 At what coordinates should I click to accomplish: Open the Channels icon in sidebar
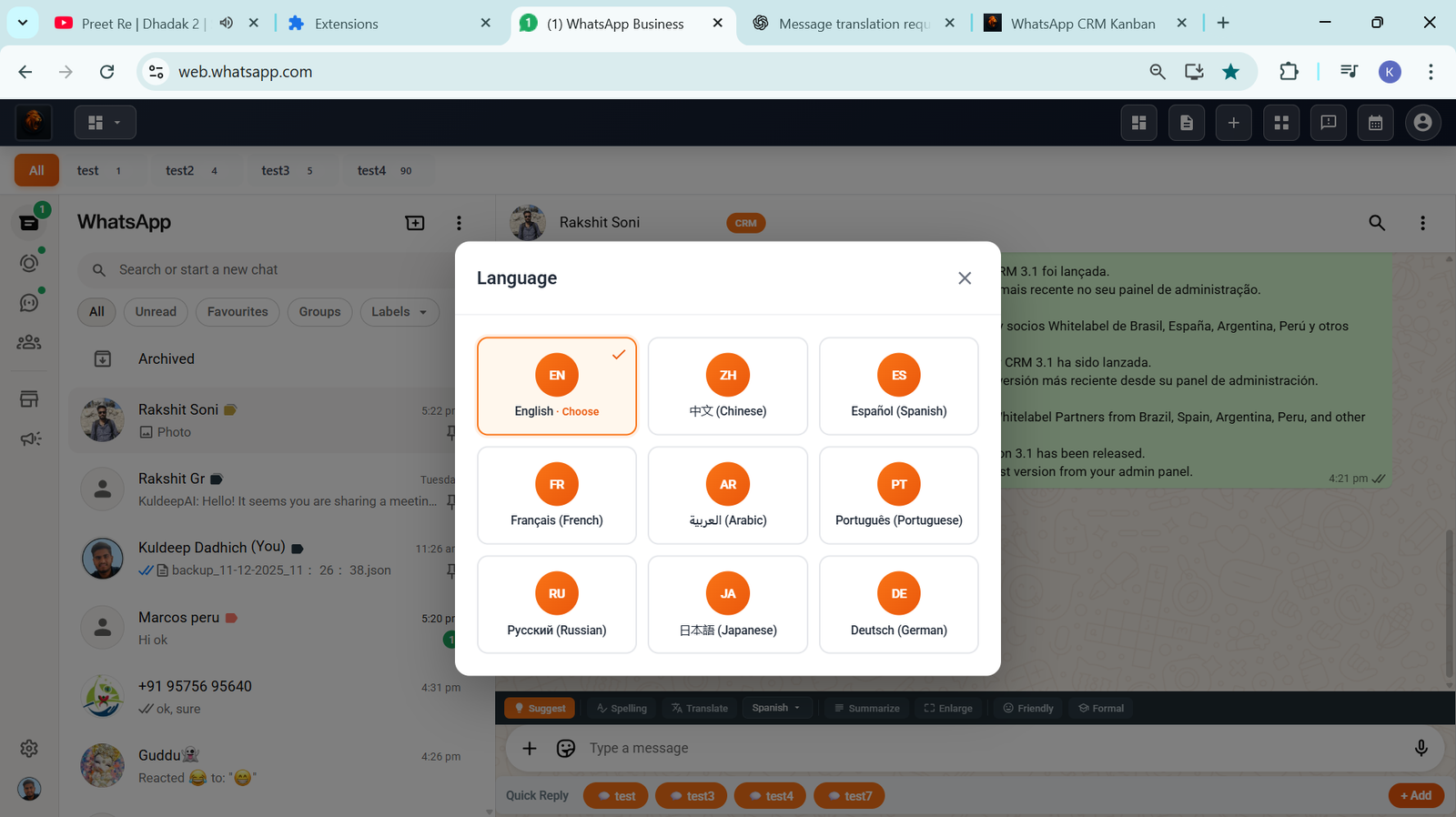(29, 303)
